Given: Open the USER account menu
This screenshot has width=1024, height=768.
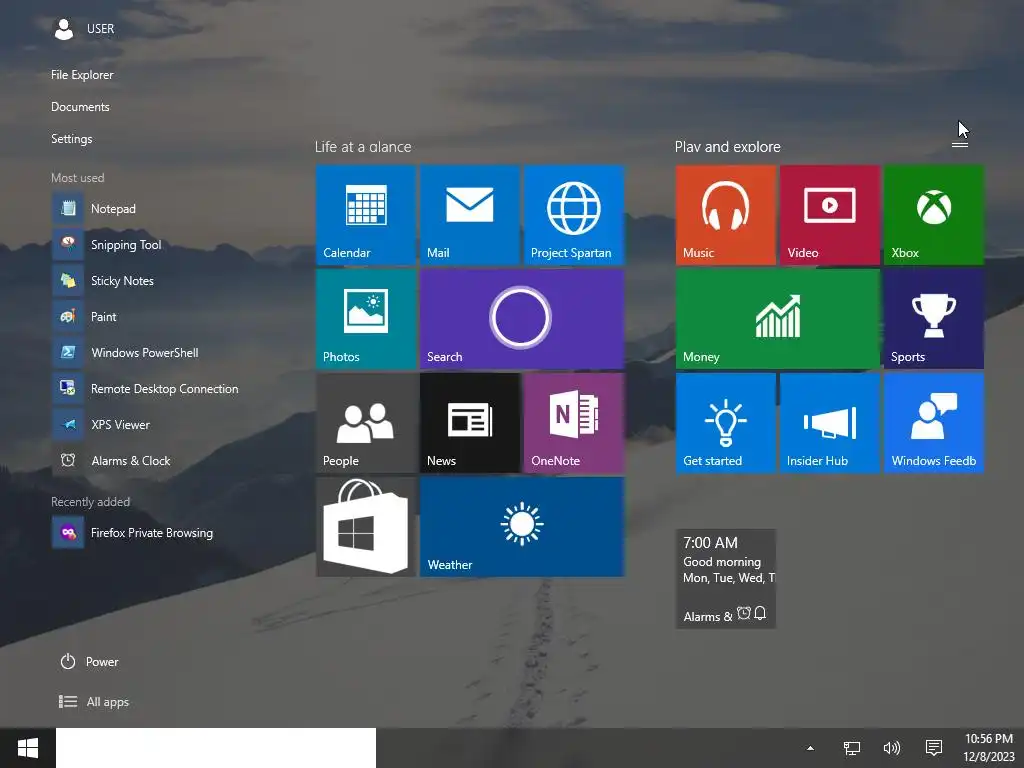Looking at the screenshot, I should point(84,29).
